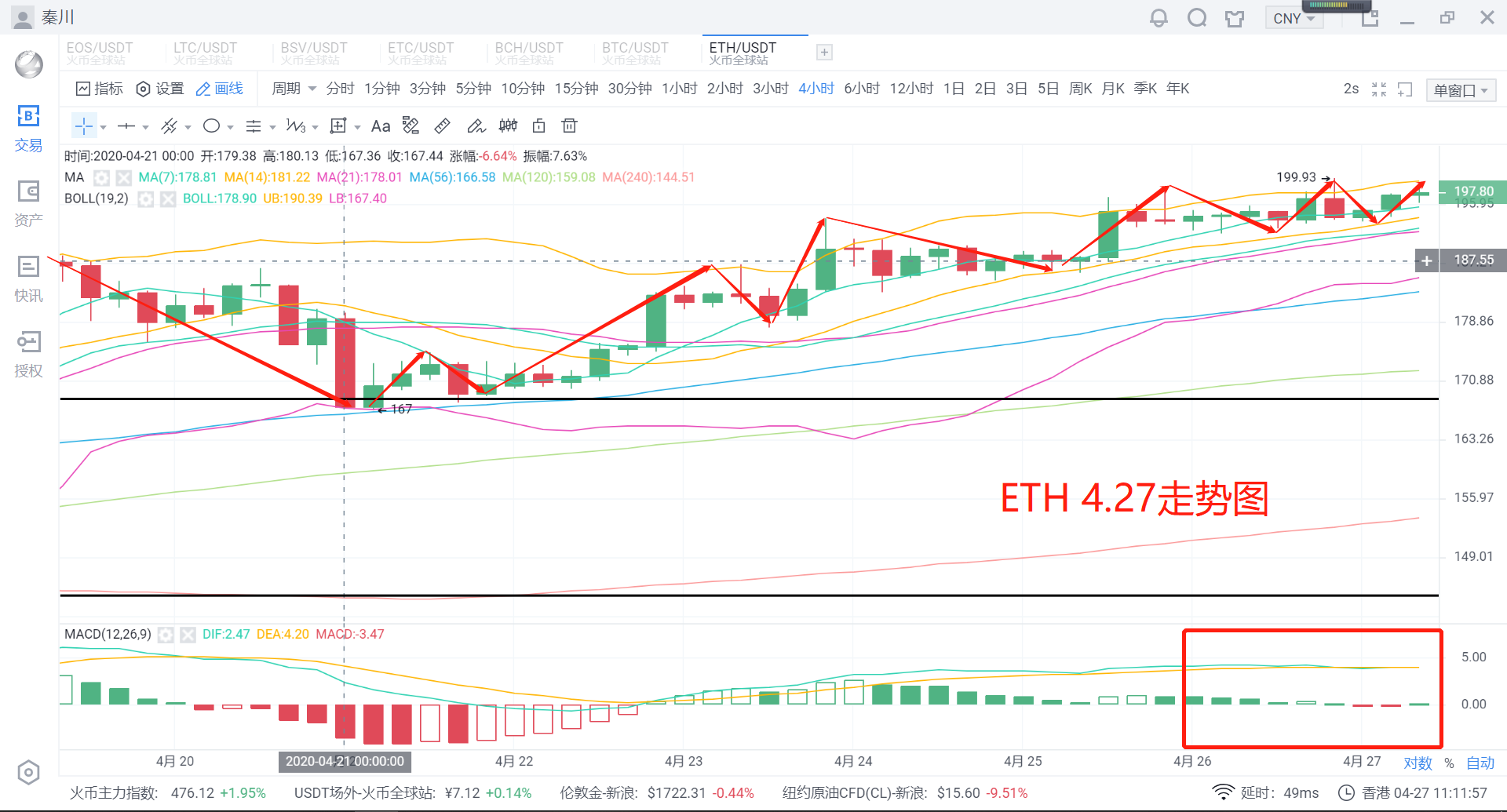Select the Aa text annotation tool
Screen dimensions: 1507x812
click(x=381, y=126)
